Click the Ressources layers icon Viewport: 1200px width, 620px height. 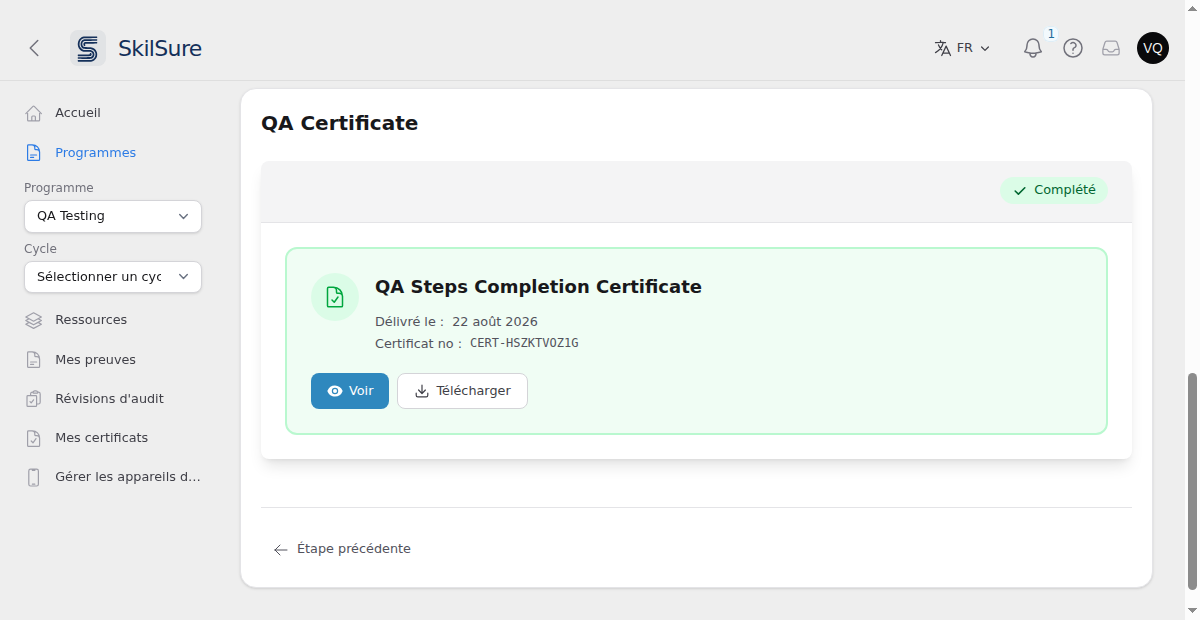pyautogui.click(x=33, y=320)
